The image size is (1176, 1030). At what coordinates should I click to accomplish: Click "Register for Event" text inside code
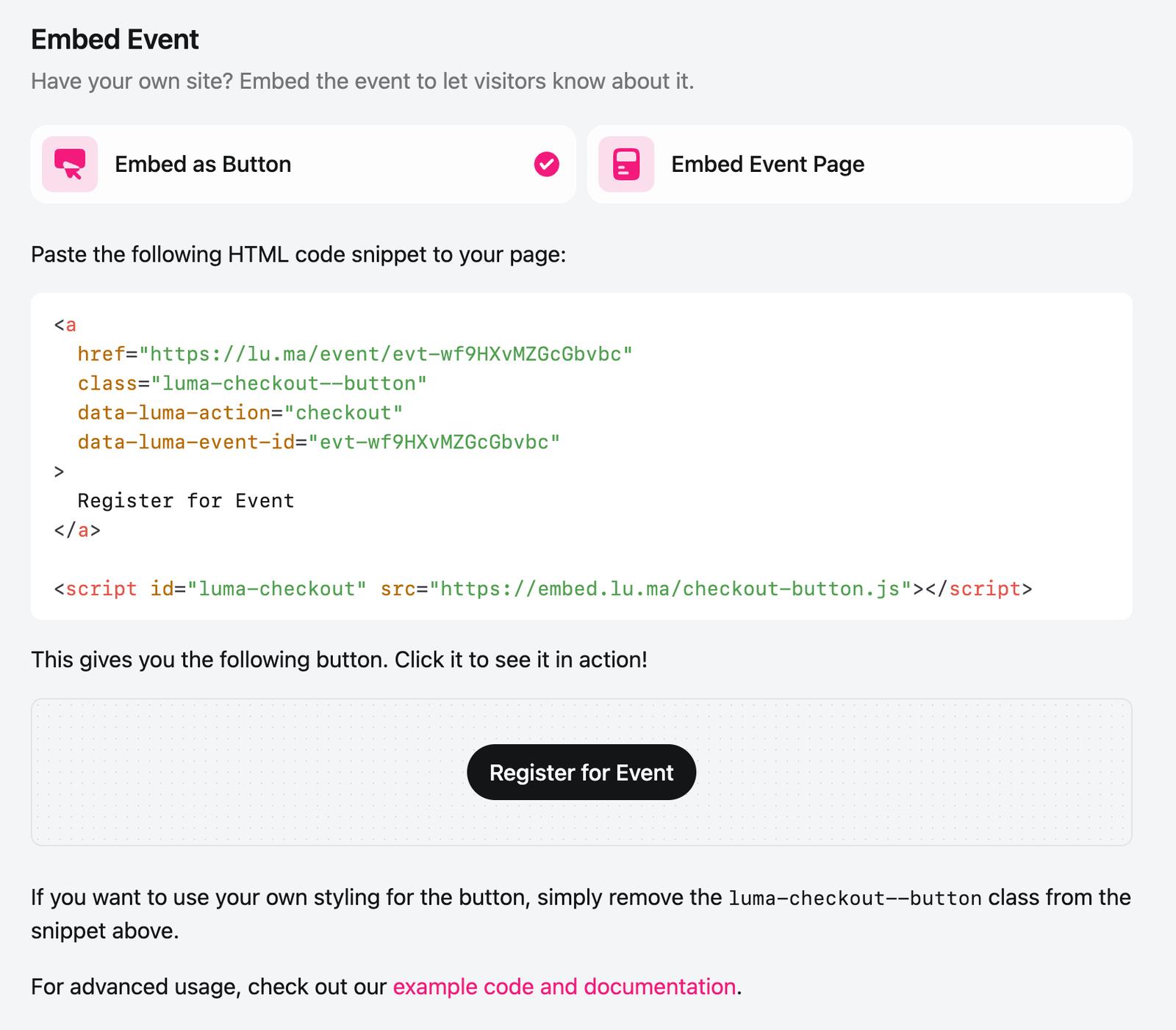coord(186,501)
